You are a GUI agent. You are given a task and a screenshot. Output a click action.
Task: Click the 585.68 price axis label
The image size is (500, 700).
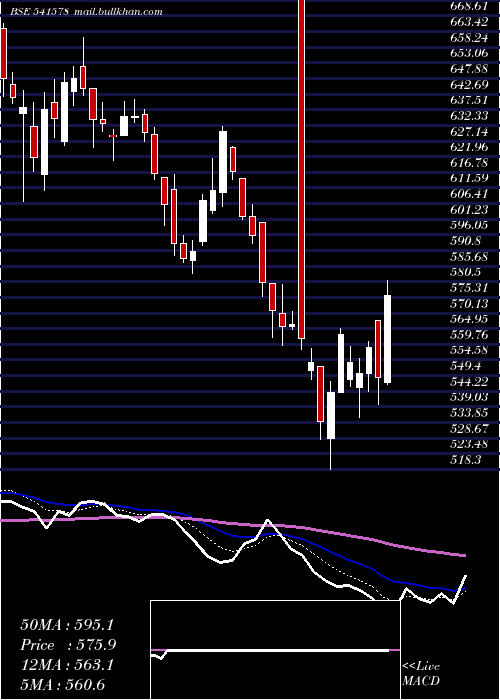pos(470,256)
